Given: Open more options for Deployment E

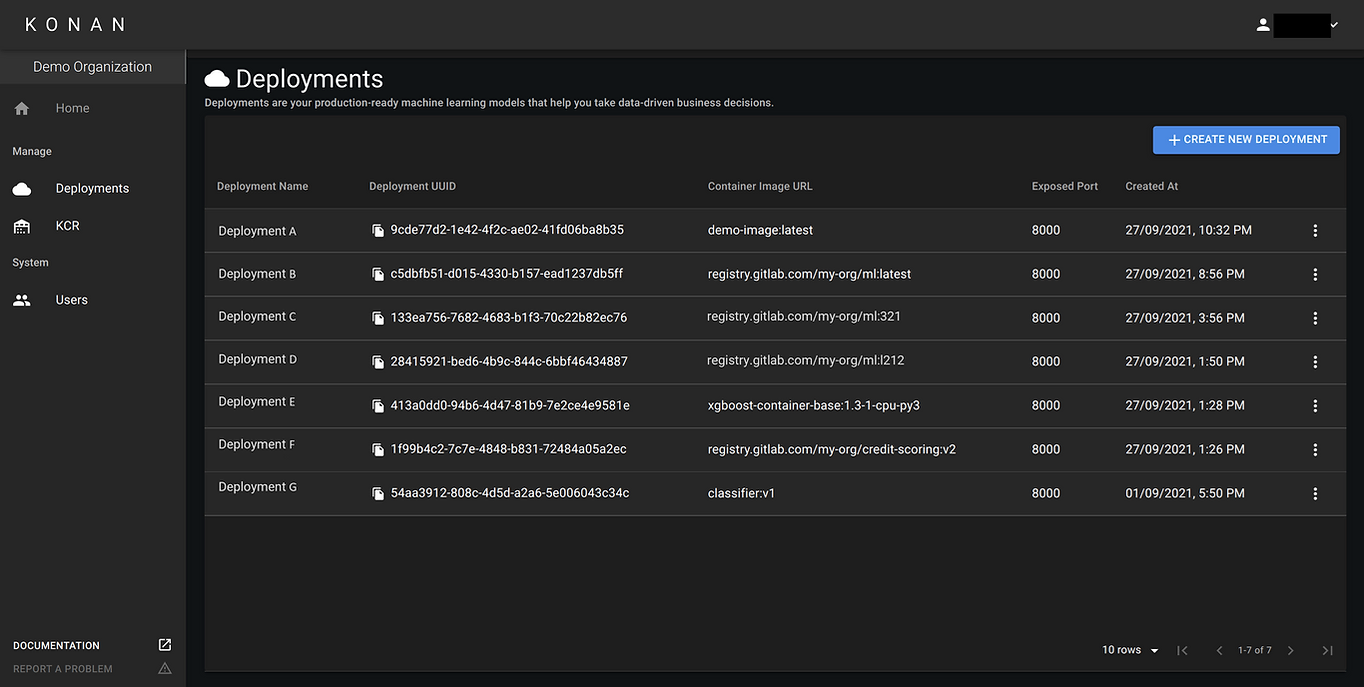Looking at the screenshot, I should [1315, 406].
